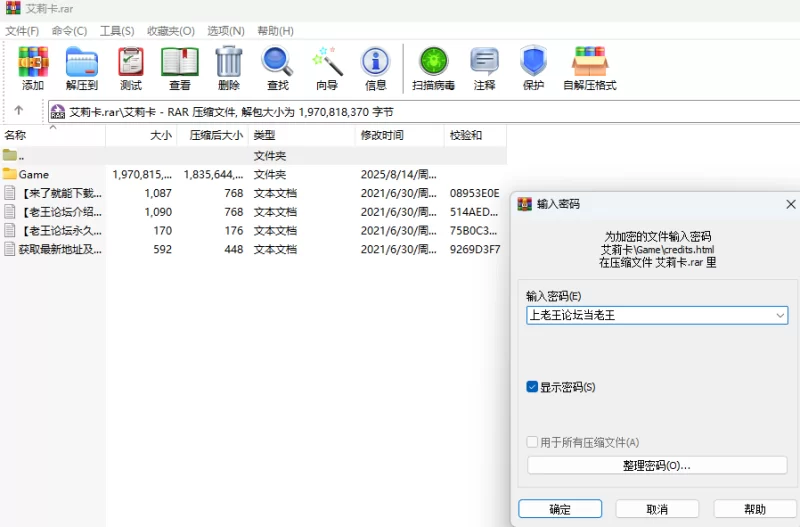
Task: Click the RAR icon in address bar
Action: 58,112
